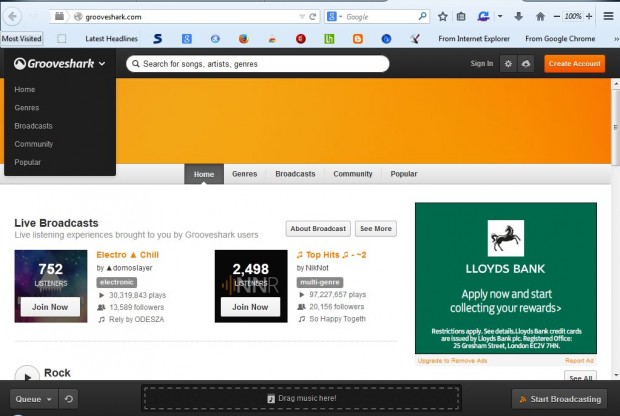Select Popular in the sidebar menu
Viewport: 620px width, 416px height.
(x=28, y=162)
